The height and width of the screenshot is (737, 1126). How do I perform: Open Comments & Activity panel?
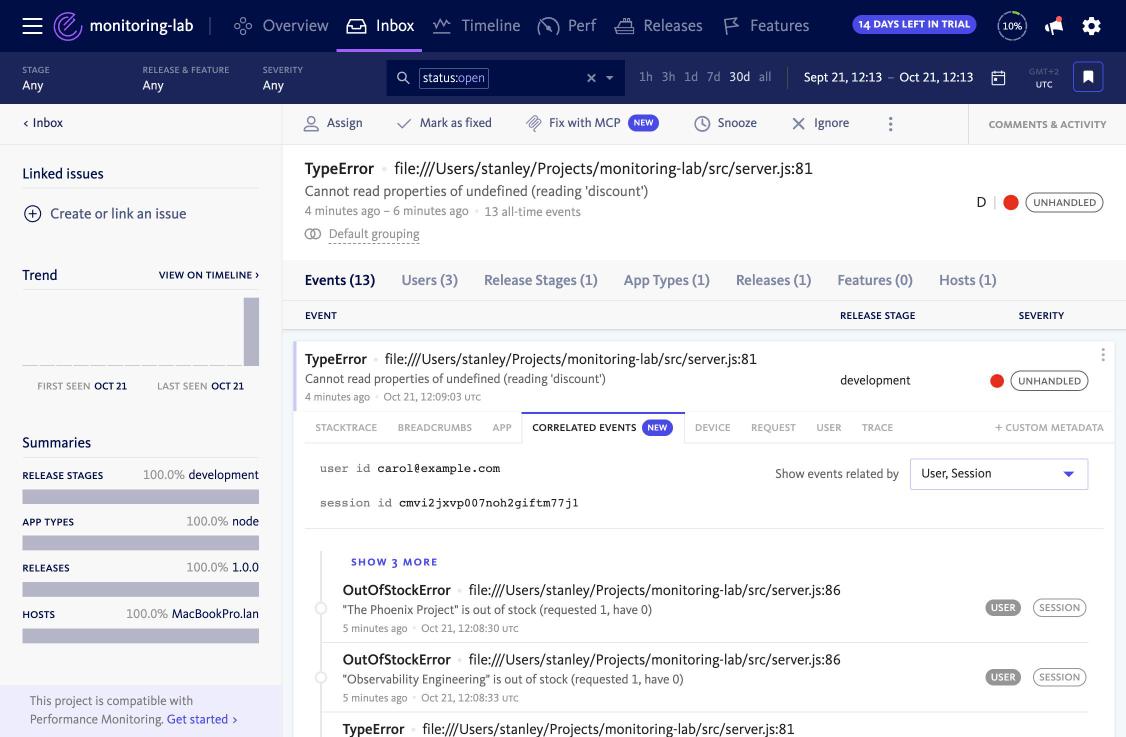[1047, 124]
